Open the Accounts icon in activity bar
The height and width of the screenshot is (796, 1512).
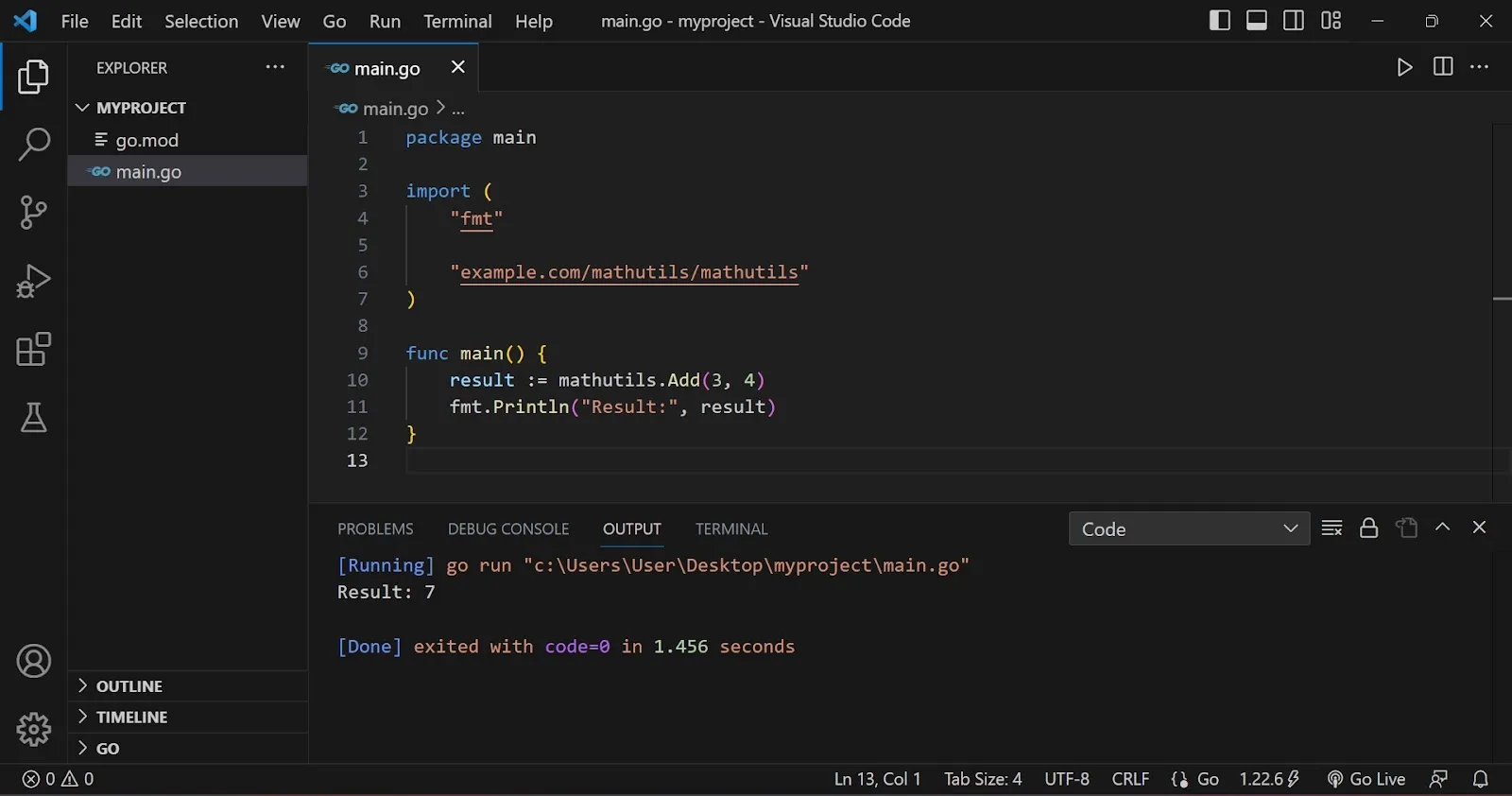[33, 661]
